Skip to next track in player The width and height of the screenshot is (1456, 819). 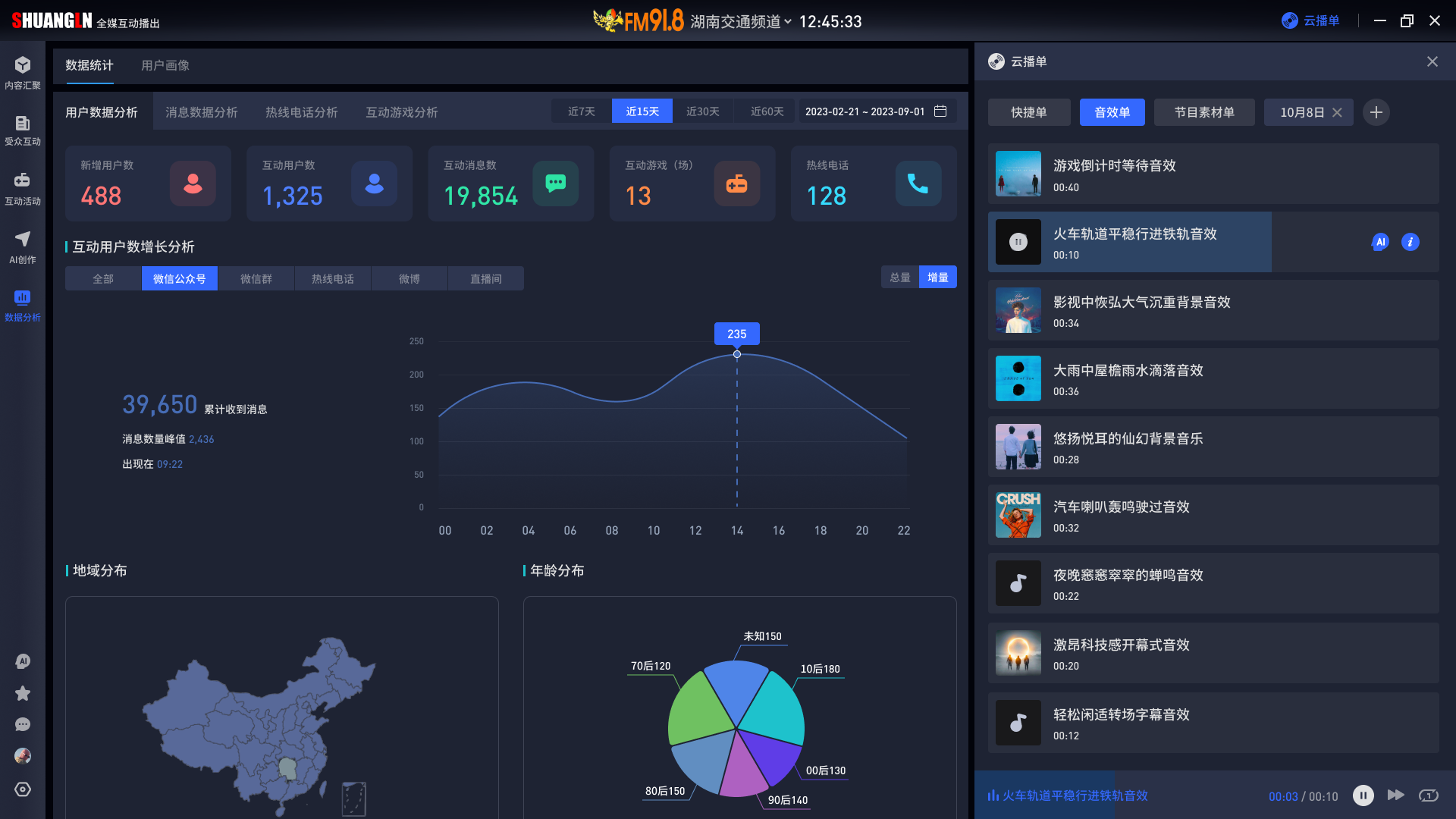click(x=1395, y=795)
